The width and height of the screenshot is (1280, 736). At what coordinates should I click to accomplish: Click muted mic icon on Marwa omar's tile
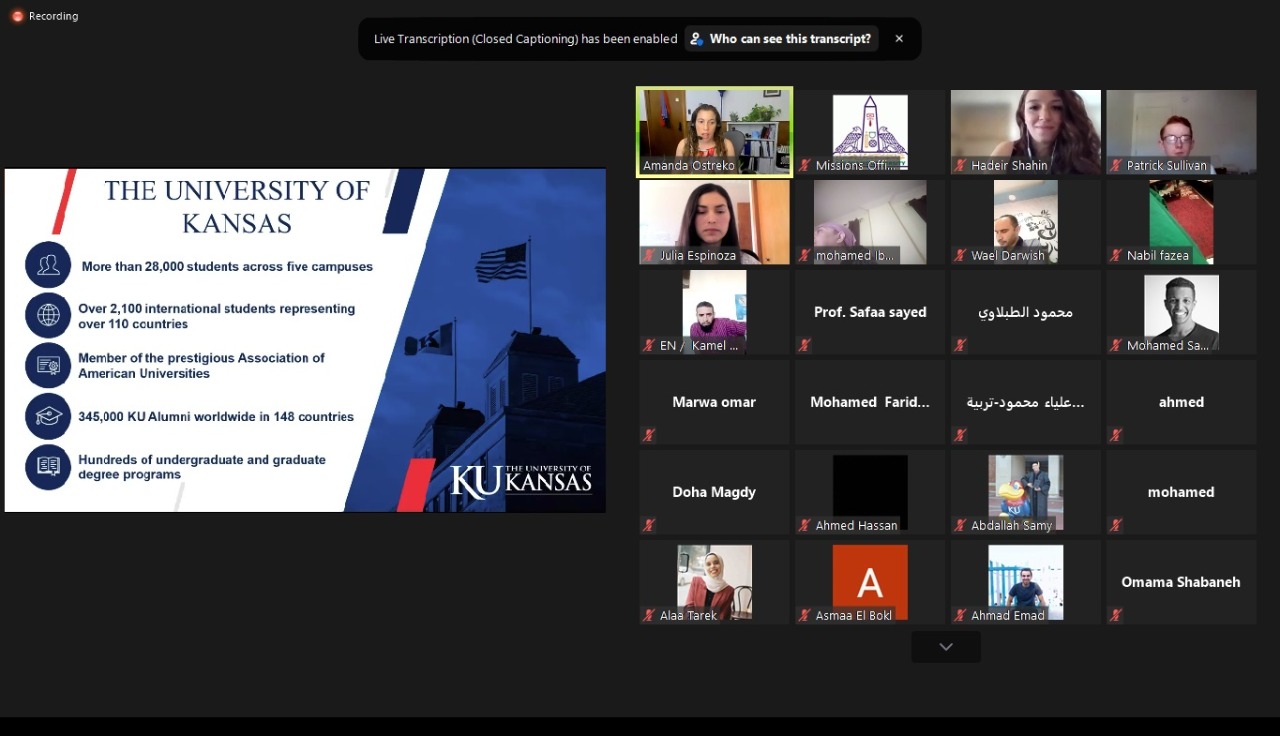pyautogui.click(x=649, y=435)
